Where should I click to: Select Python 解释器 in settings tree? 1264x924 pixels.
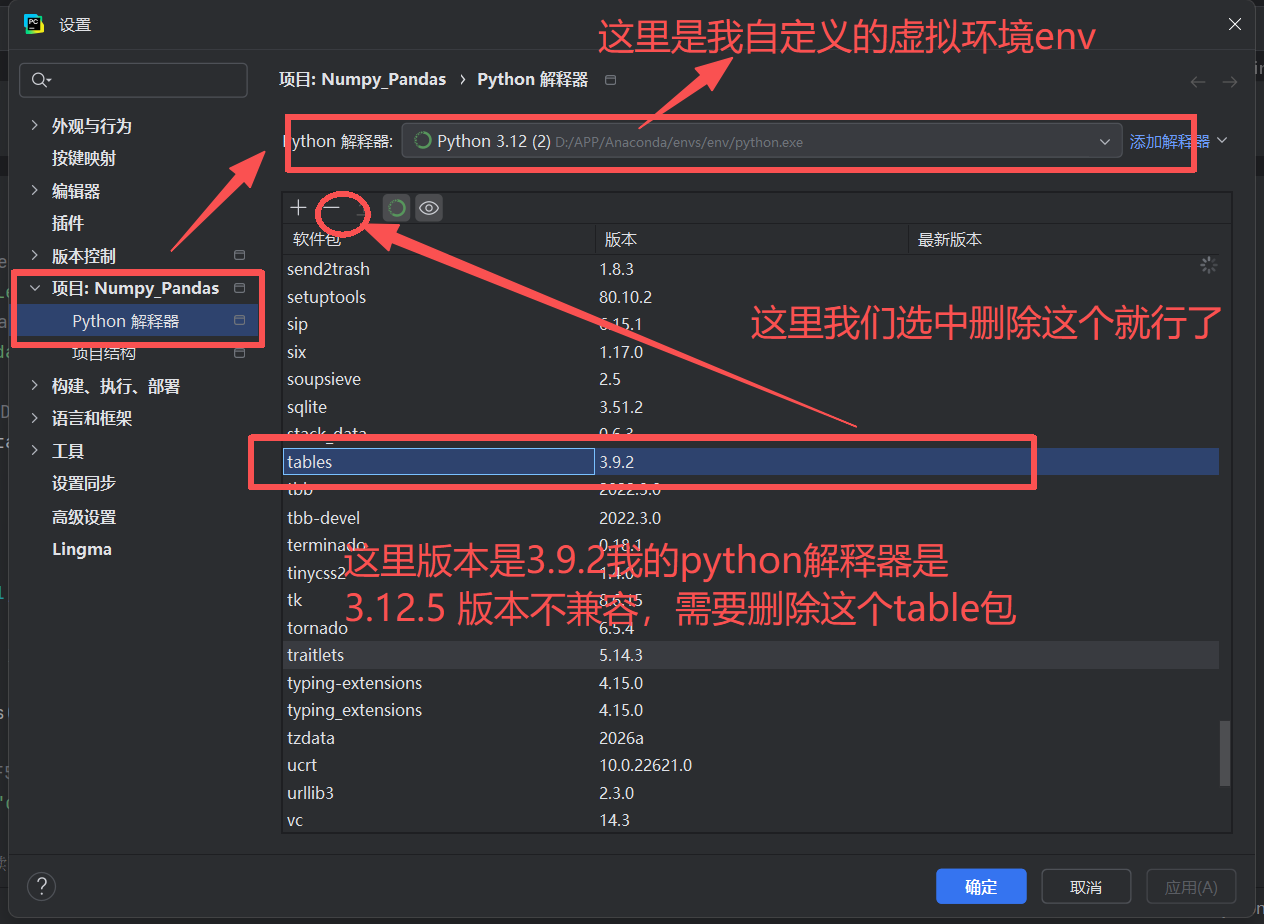(x=126, y=321)
